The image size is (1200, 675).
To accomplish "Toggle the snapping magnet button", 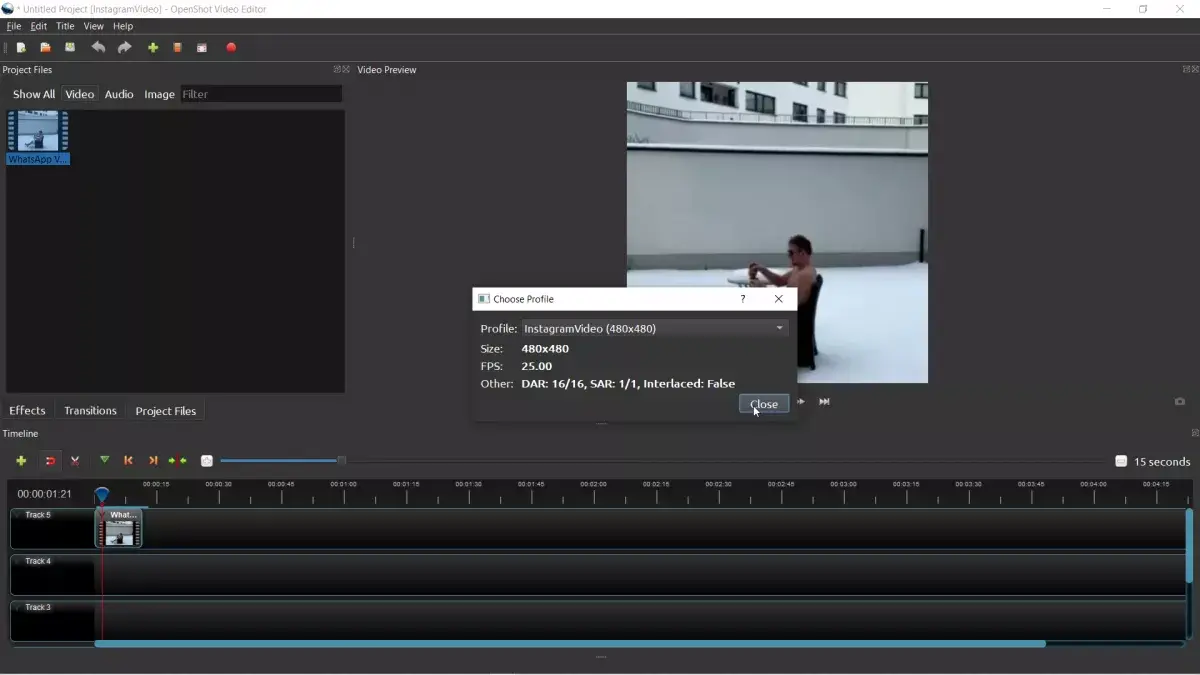I will click(x=50, y=461).
